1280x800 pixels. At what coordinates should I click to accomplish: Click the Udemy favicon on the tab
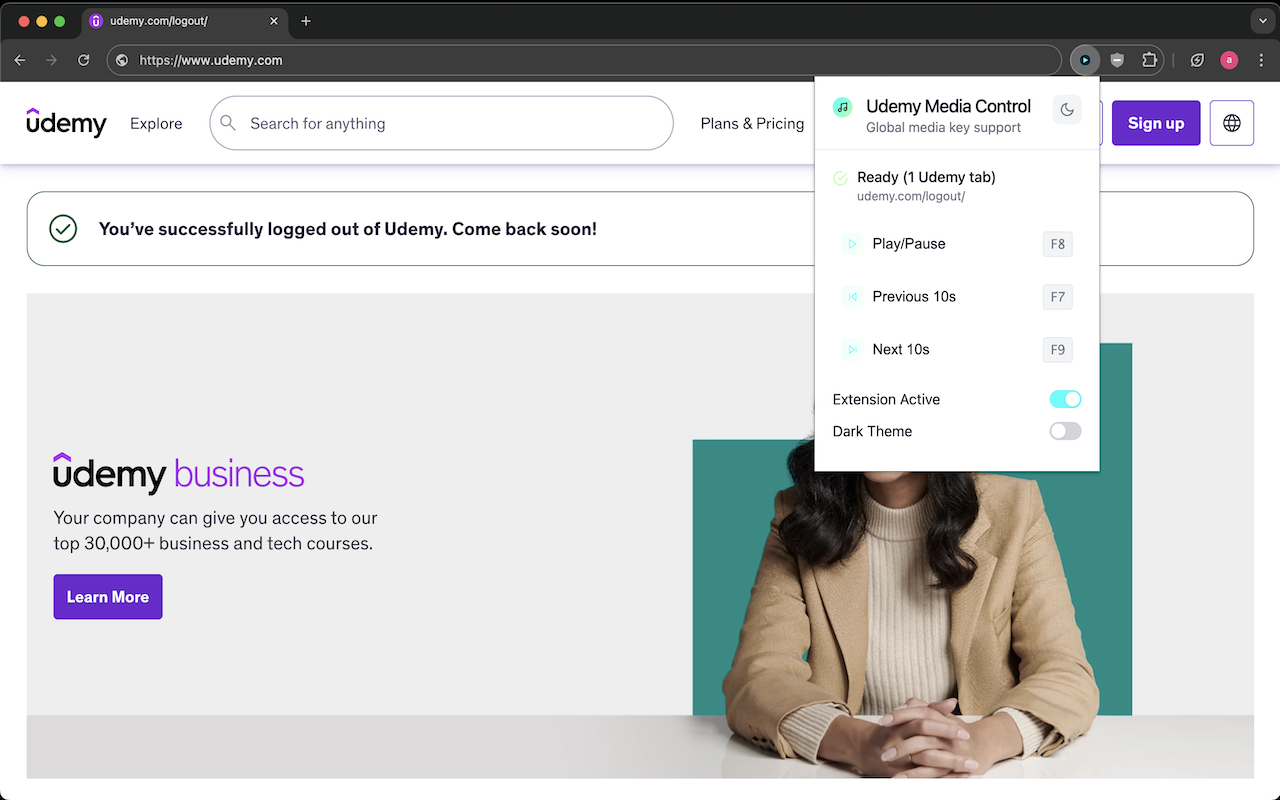(96, 21)
